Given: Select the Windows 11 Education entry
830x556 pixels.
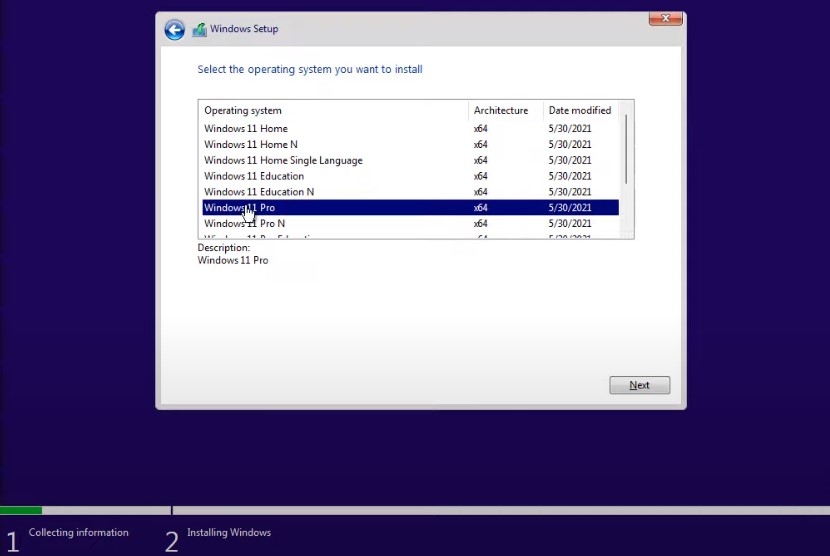Looking at the screenshot, I should [x=254, y=176].
